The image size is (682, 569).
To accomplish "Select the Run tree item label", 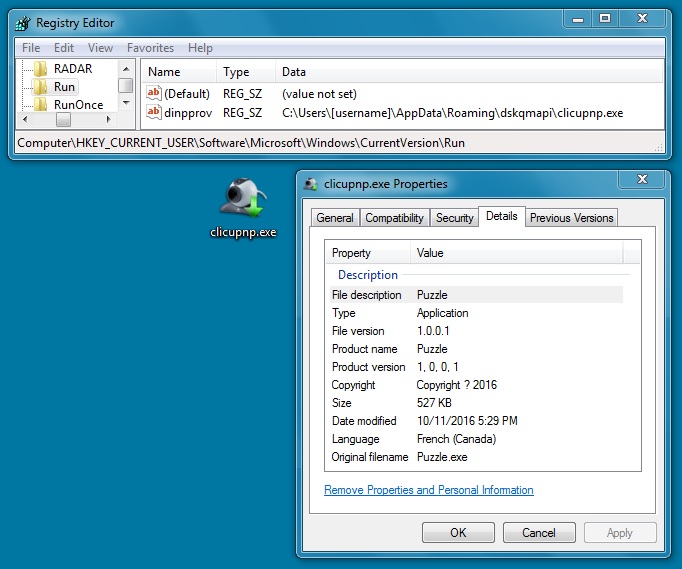I will coord(64,87).
